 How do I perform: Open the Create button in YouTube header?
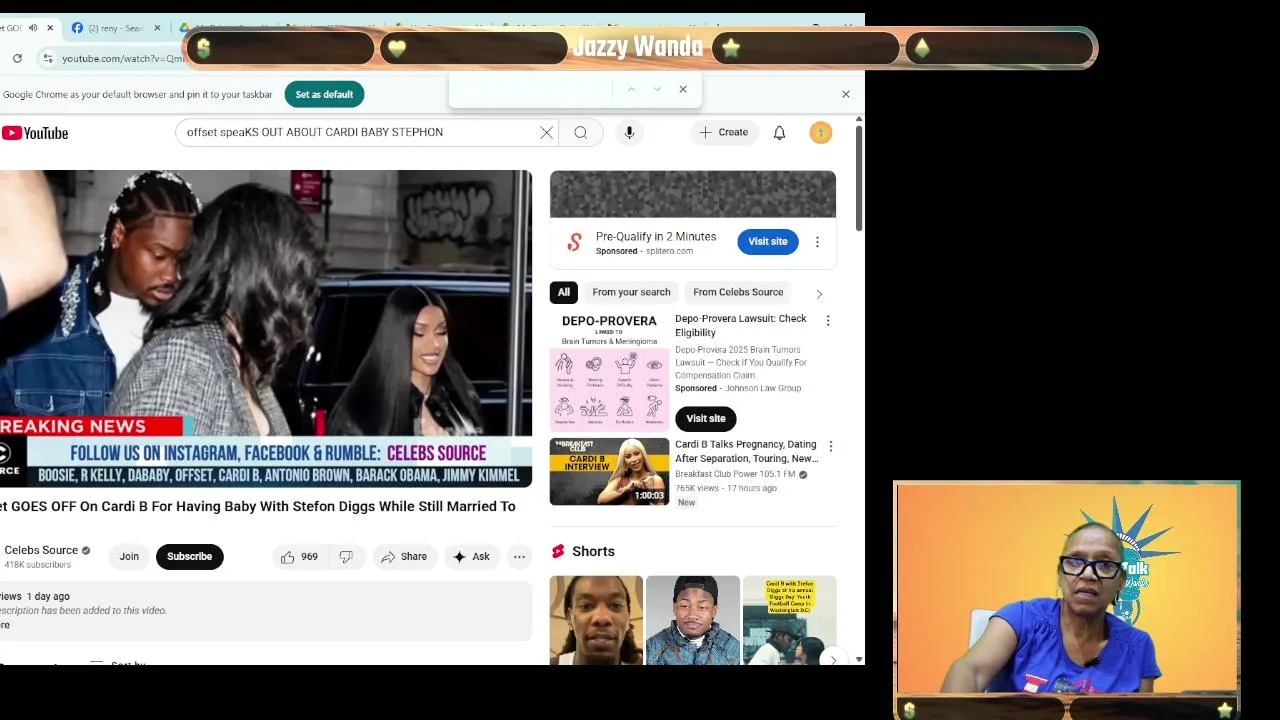point(724,132)
